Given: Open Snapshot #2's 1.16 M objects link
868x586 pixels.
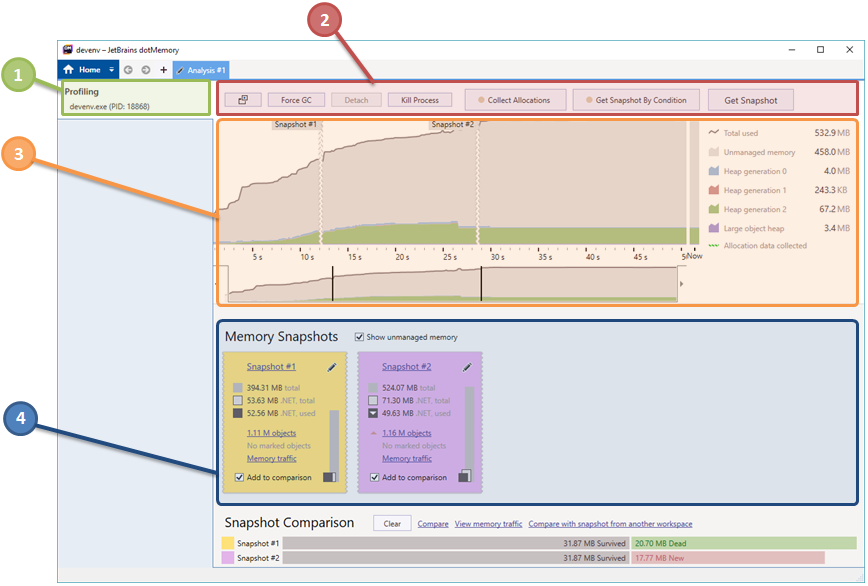Looking at the screenshot, I should tap(406, 433).
